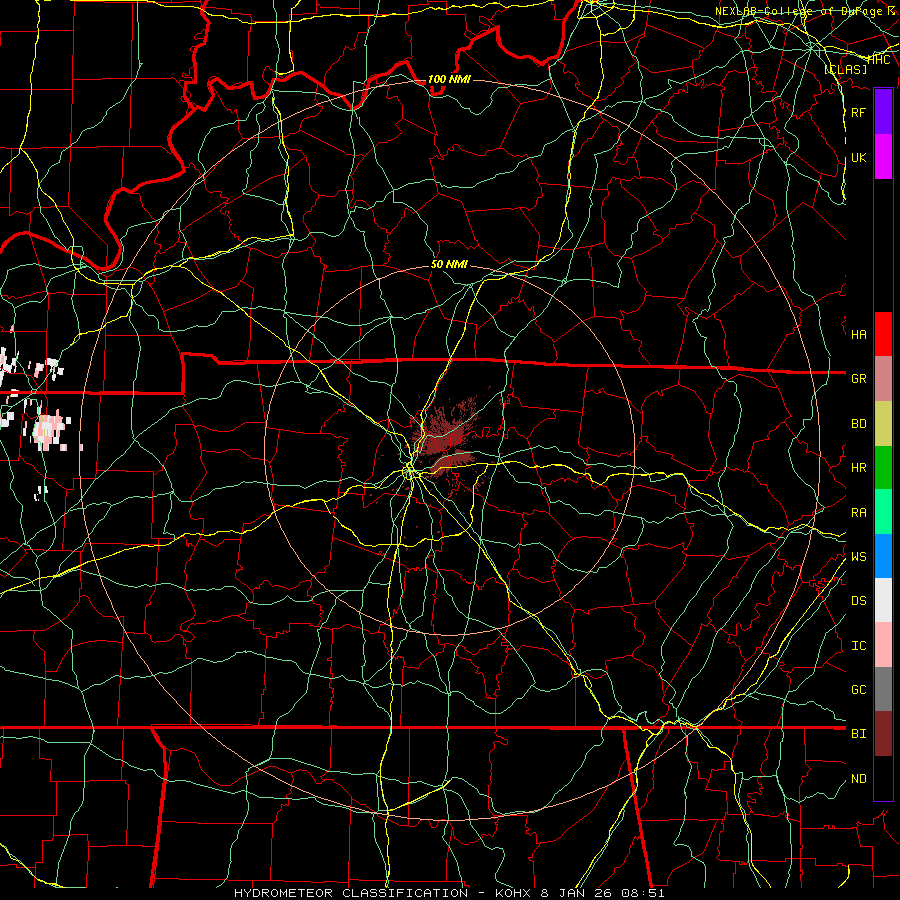Click the RA legend label

click(x=859, y=512)
